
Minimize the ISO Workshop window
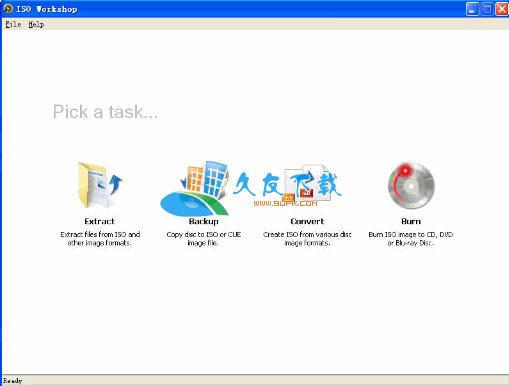472,9
